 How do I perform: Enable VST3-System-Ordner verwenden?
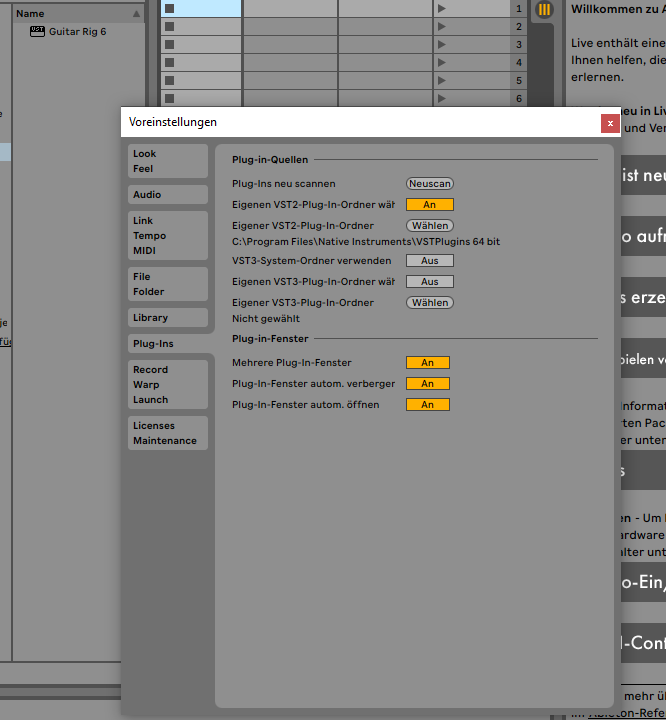429,260
